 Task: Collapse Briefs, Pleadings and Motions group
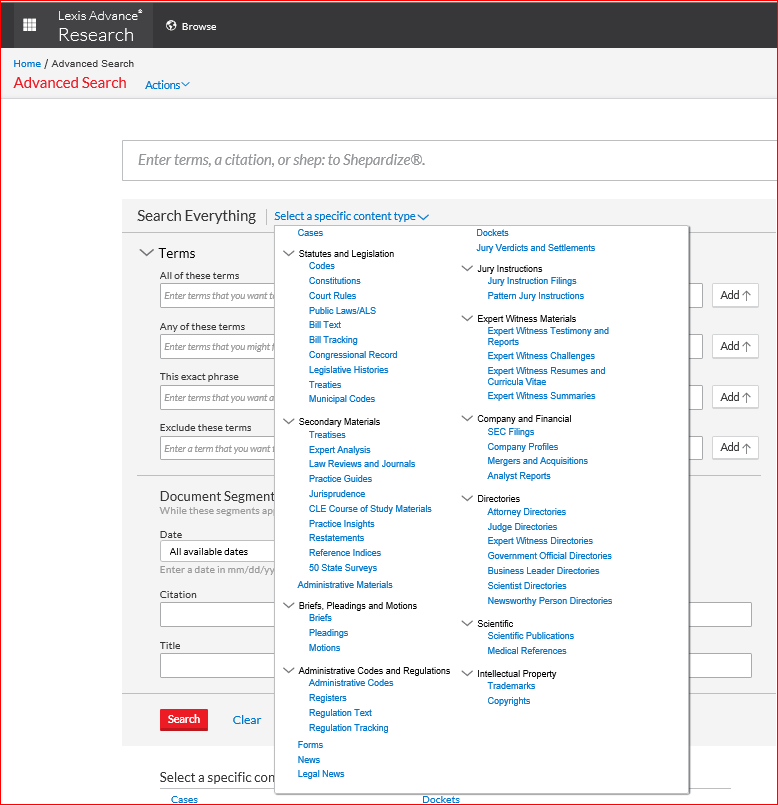click(289, 605)
